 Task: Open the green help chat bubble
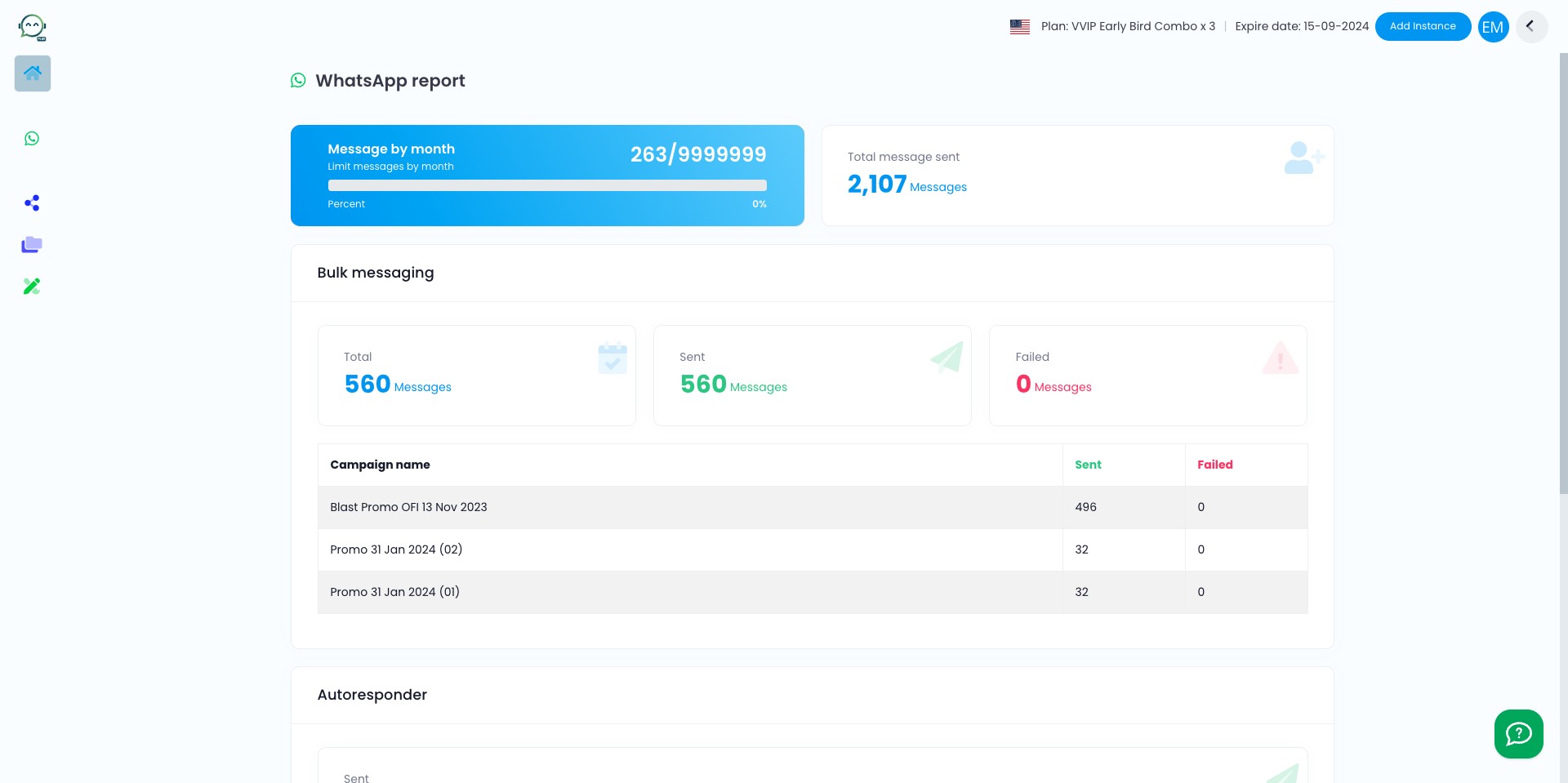pyautogui.click(x=1519, y=734)
